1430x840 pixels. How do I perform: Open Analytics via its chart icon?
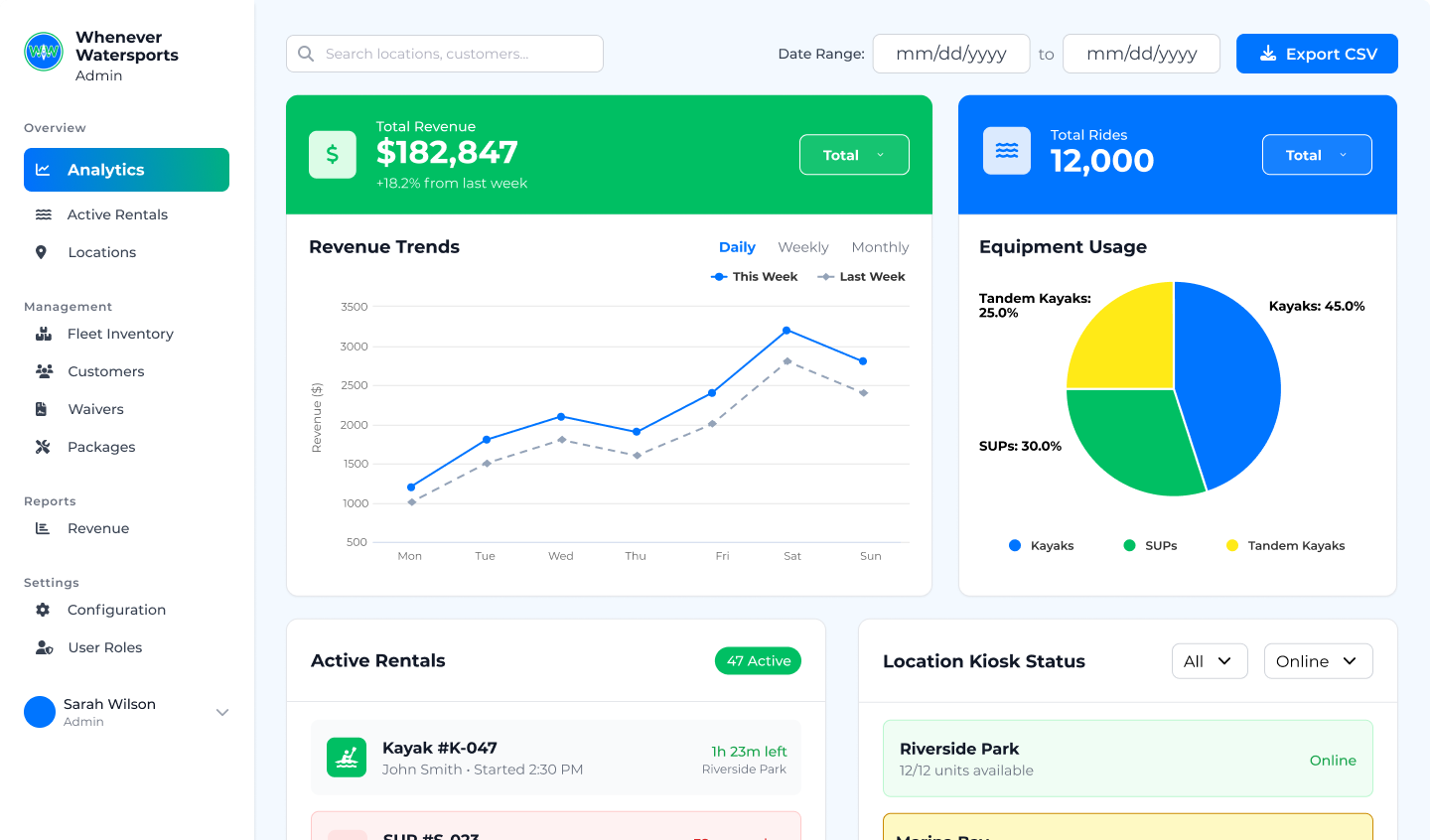(x=43, y=170)
